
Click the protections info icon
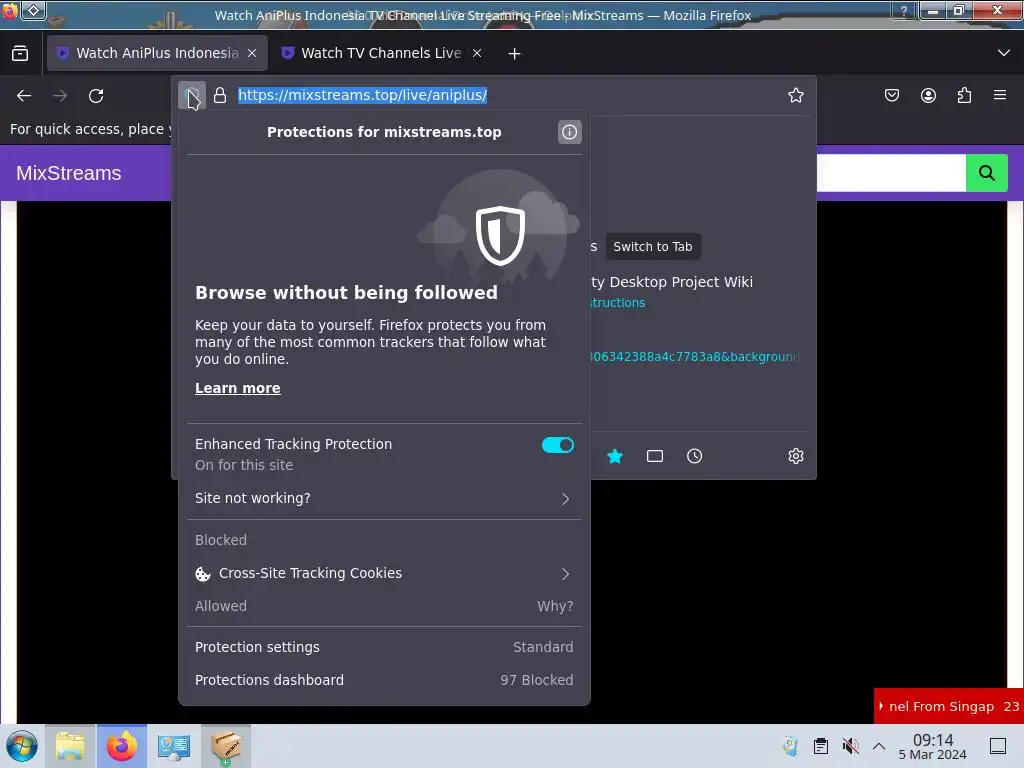569,132
